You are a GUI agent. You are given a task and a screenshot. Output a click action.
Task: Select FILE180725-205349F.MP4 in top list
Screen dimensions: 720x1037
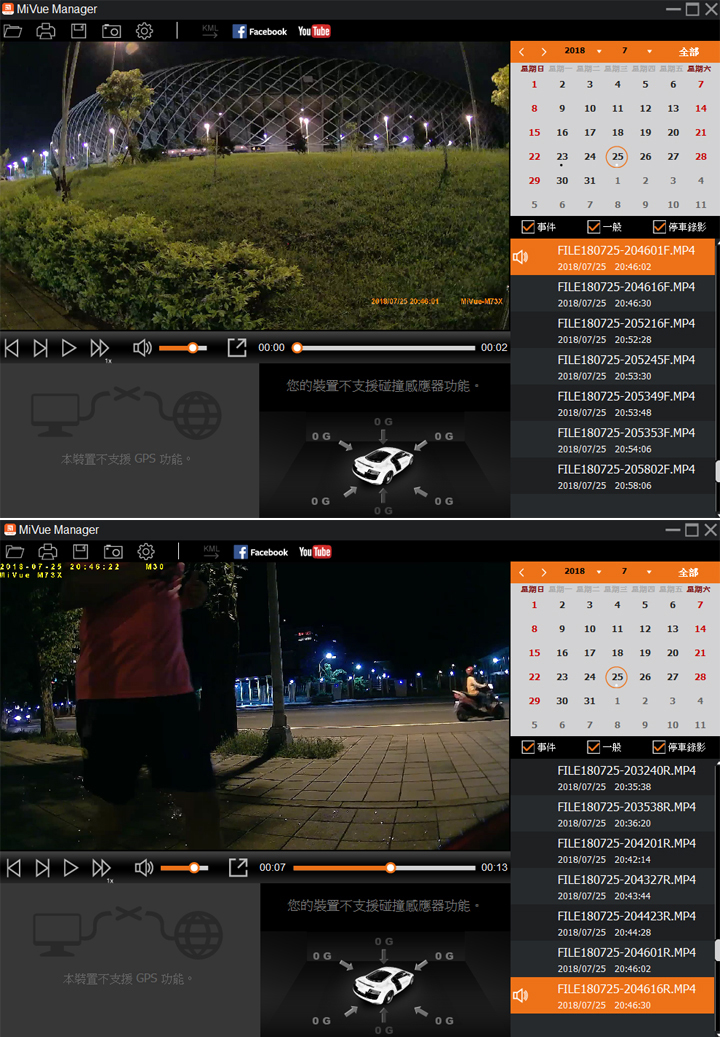point(612,403)
